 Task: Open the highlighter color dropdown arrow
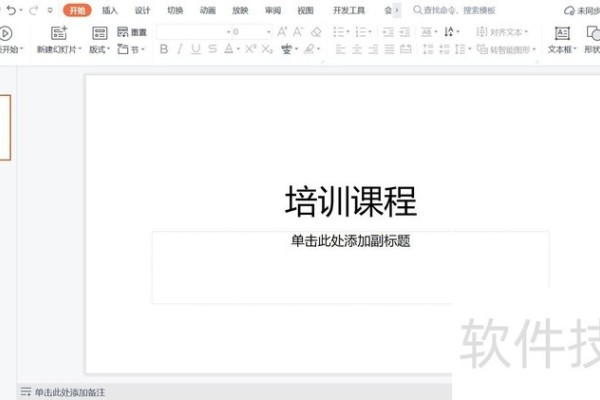point(318,49)
